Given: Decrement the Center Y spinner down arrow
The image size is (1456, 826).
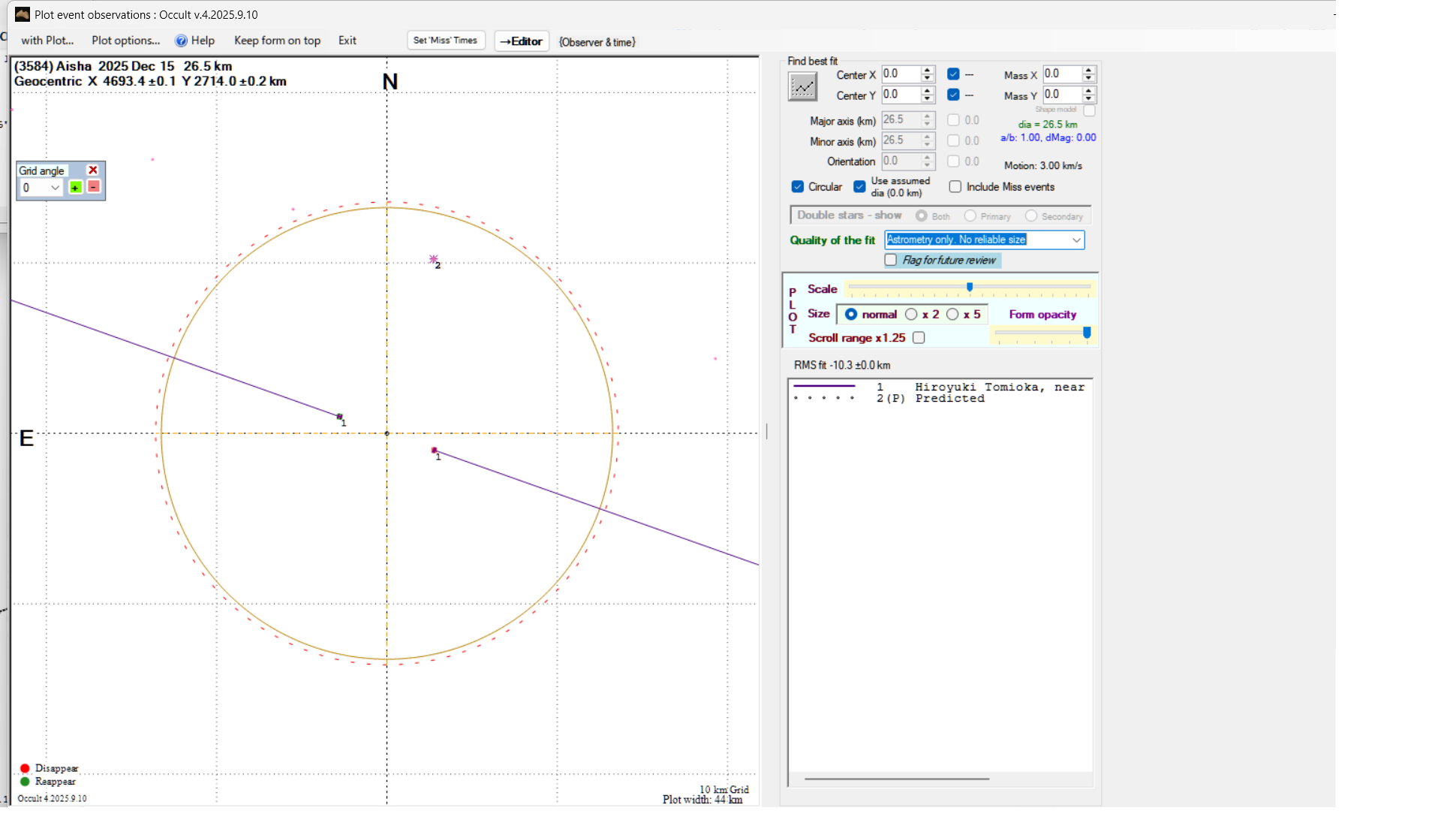Looking at the screenshot, I should (928, 99).
